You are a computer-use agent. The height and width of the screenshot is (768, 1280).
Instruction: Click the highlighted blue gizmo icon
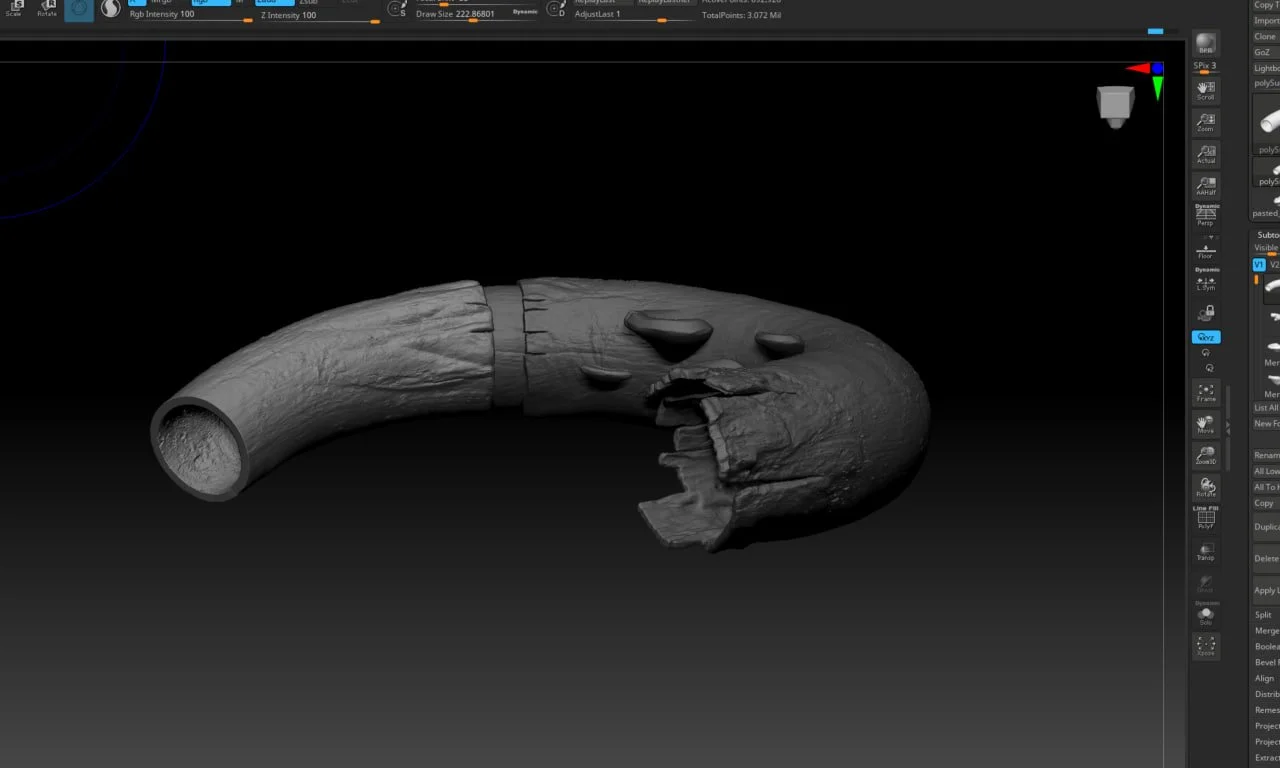click(x=79, y=10)
